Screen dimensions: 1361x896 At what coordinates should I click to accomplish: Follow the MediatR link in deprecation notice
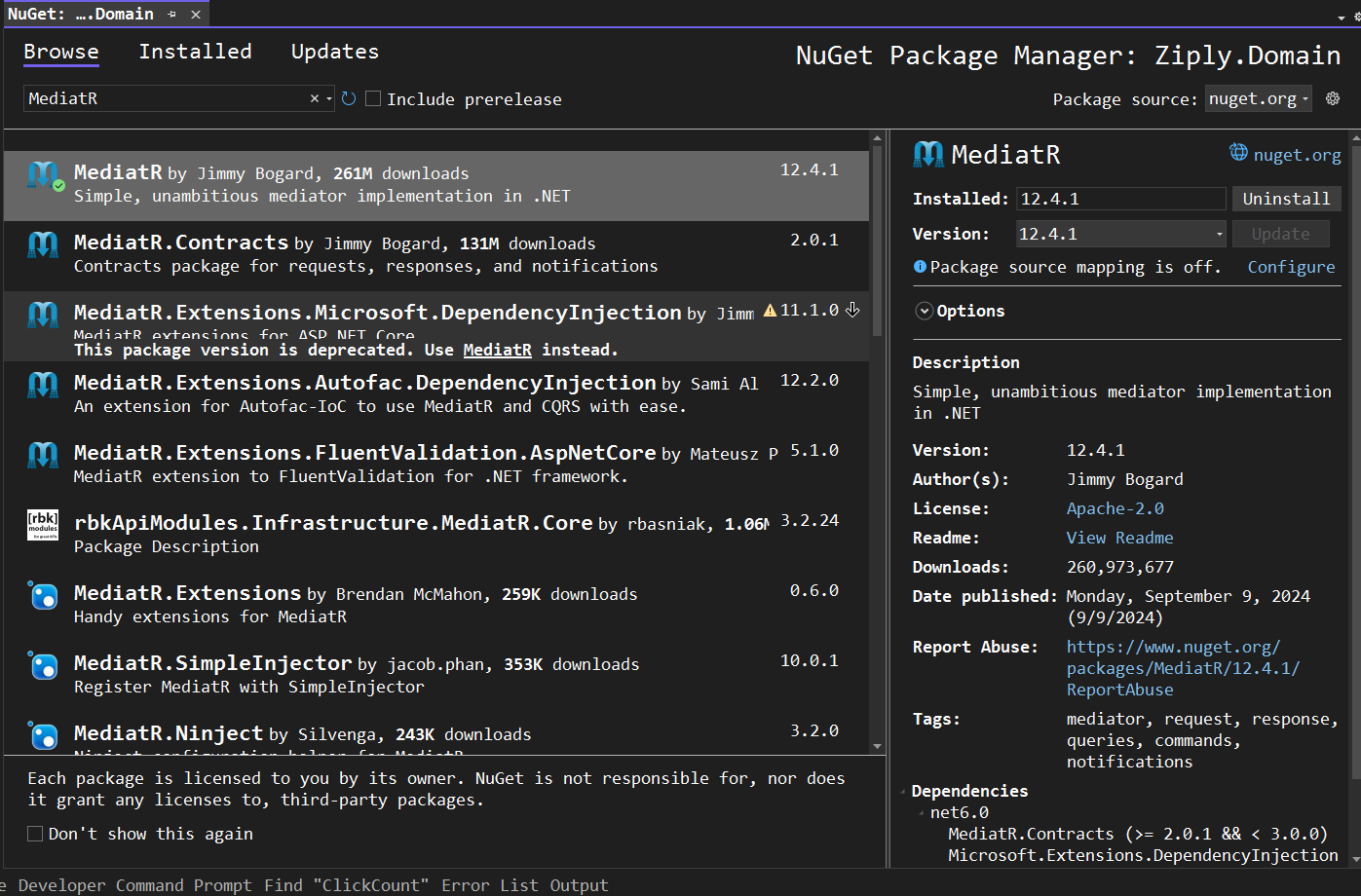[x=497, y=350]
